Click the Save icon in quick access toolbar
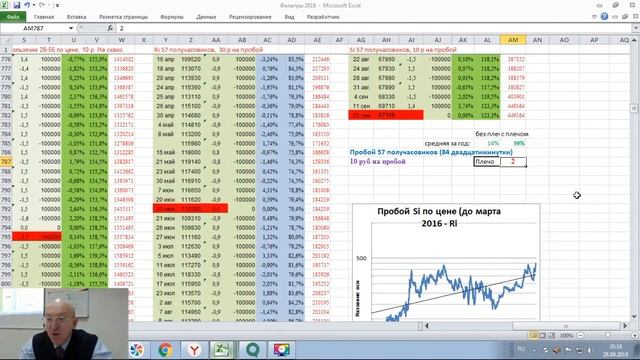640x360 pixels. (x=17, y=5)
